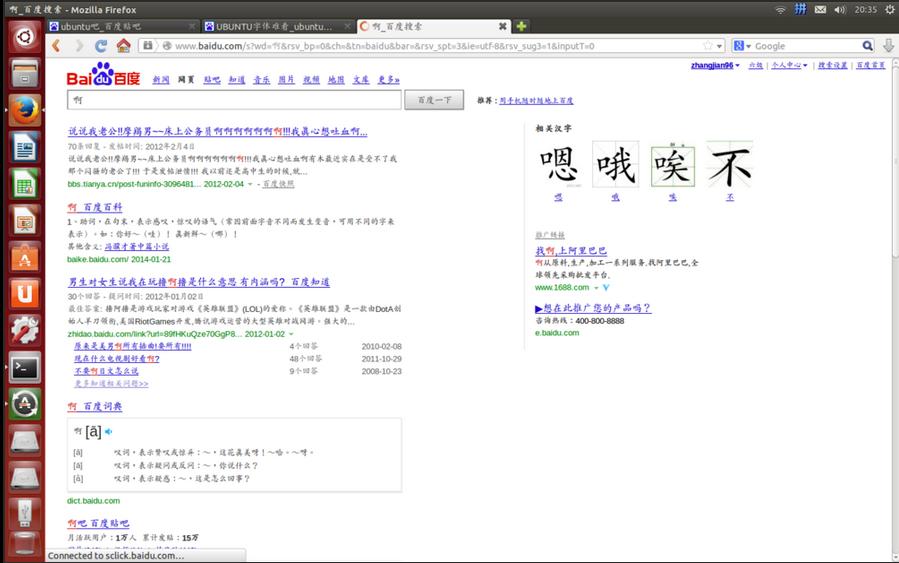This screenshot has height=563, width=899.
Task: Expand the zhangjian96 account dropdown
Action: tap(737, 65)
